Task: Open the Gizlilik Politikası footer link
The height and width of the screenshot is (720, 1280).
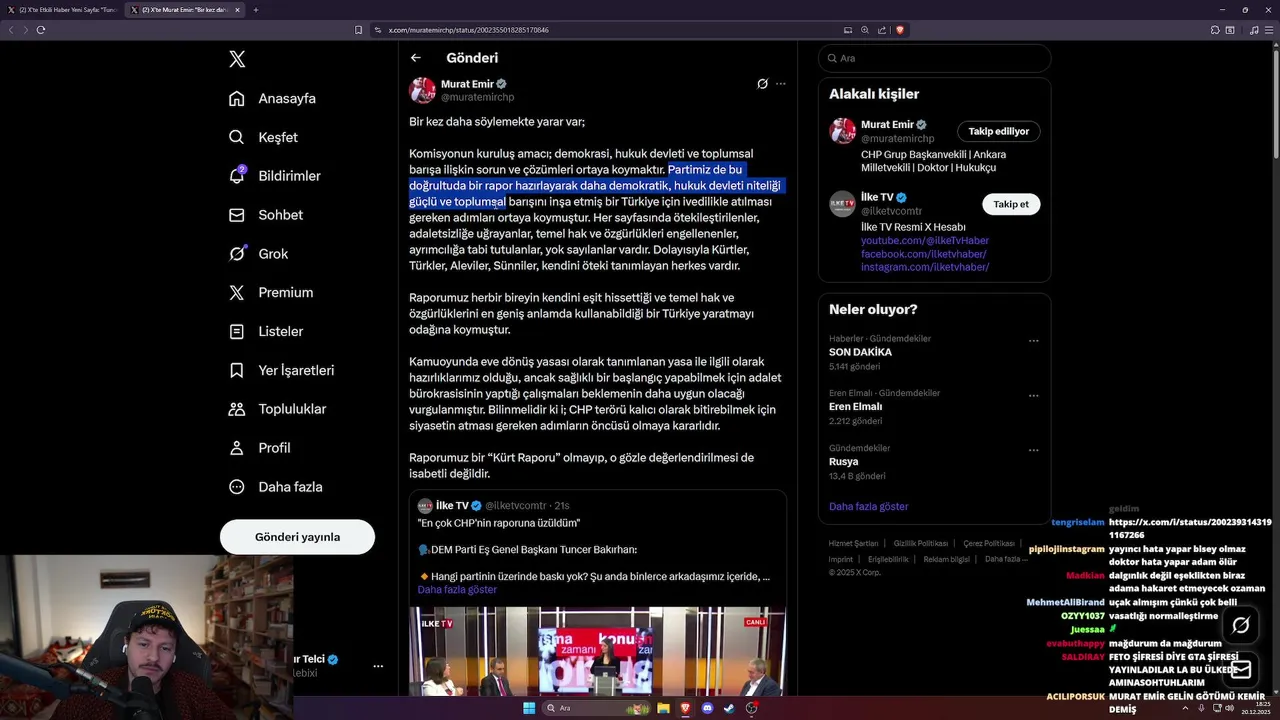Action: [x=921, y=543]
